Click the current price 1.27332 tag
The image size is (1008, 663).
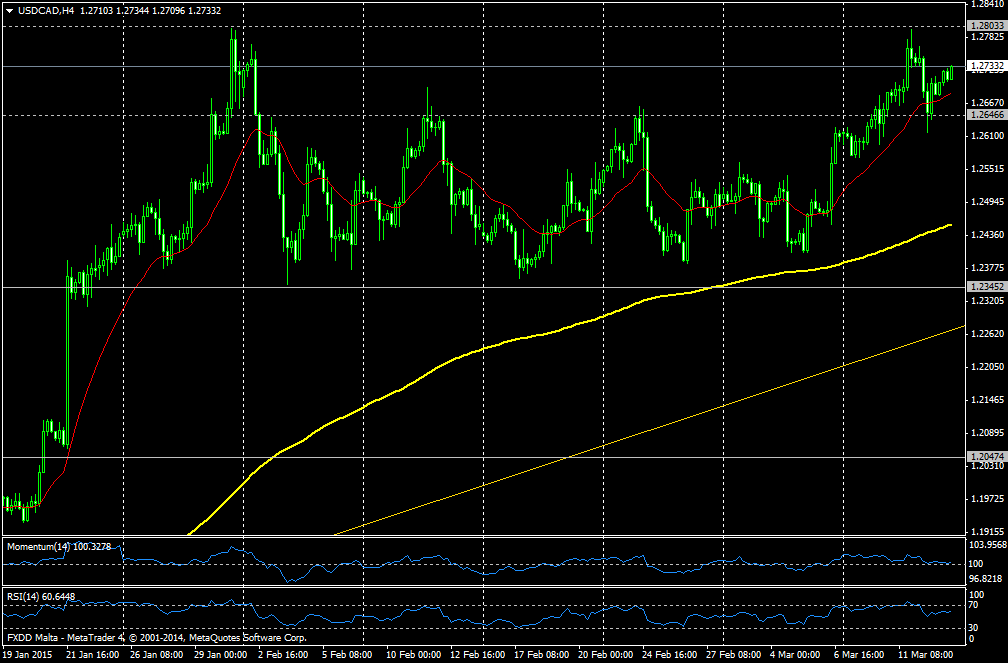986,66
